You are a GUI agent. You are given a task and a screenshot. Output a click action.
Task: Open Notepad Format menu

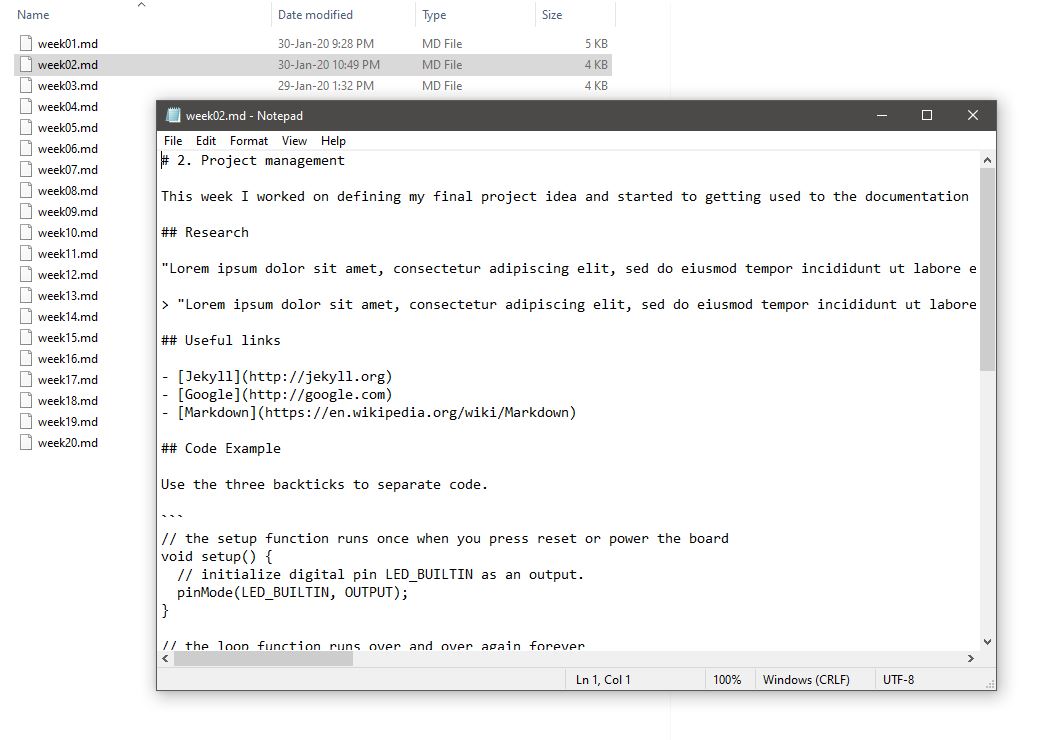[249, 141]
